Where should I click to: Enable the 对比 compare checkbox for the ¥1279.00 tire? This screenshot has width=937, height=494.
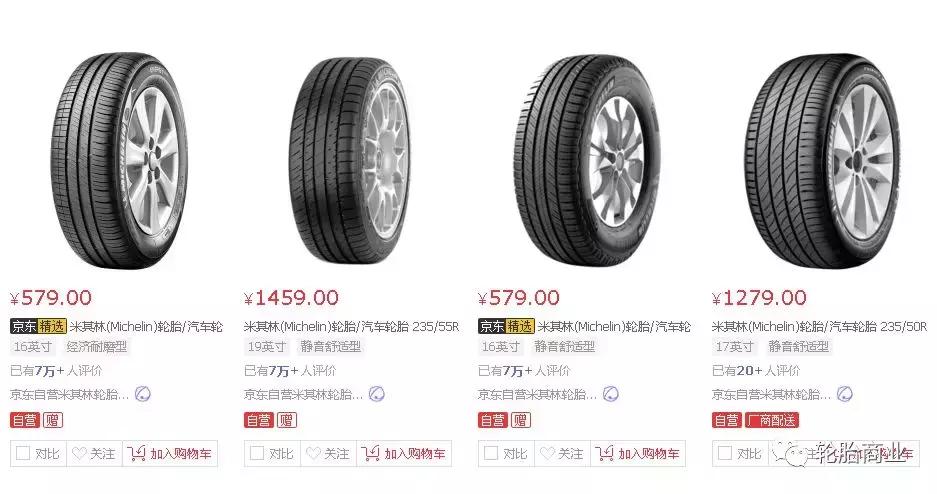725,453
